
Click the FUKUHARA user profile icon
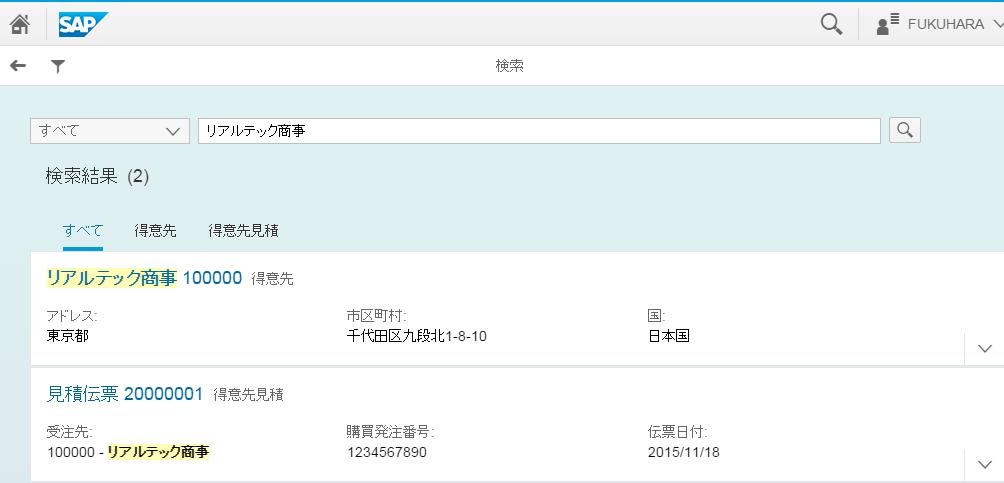[887, 25]
